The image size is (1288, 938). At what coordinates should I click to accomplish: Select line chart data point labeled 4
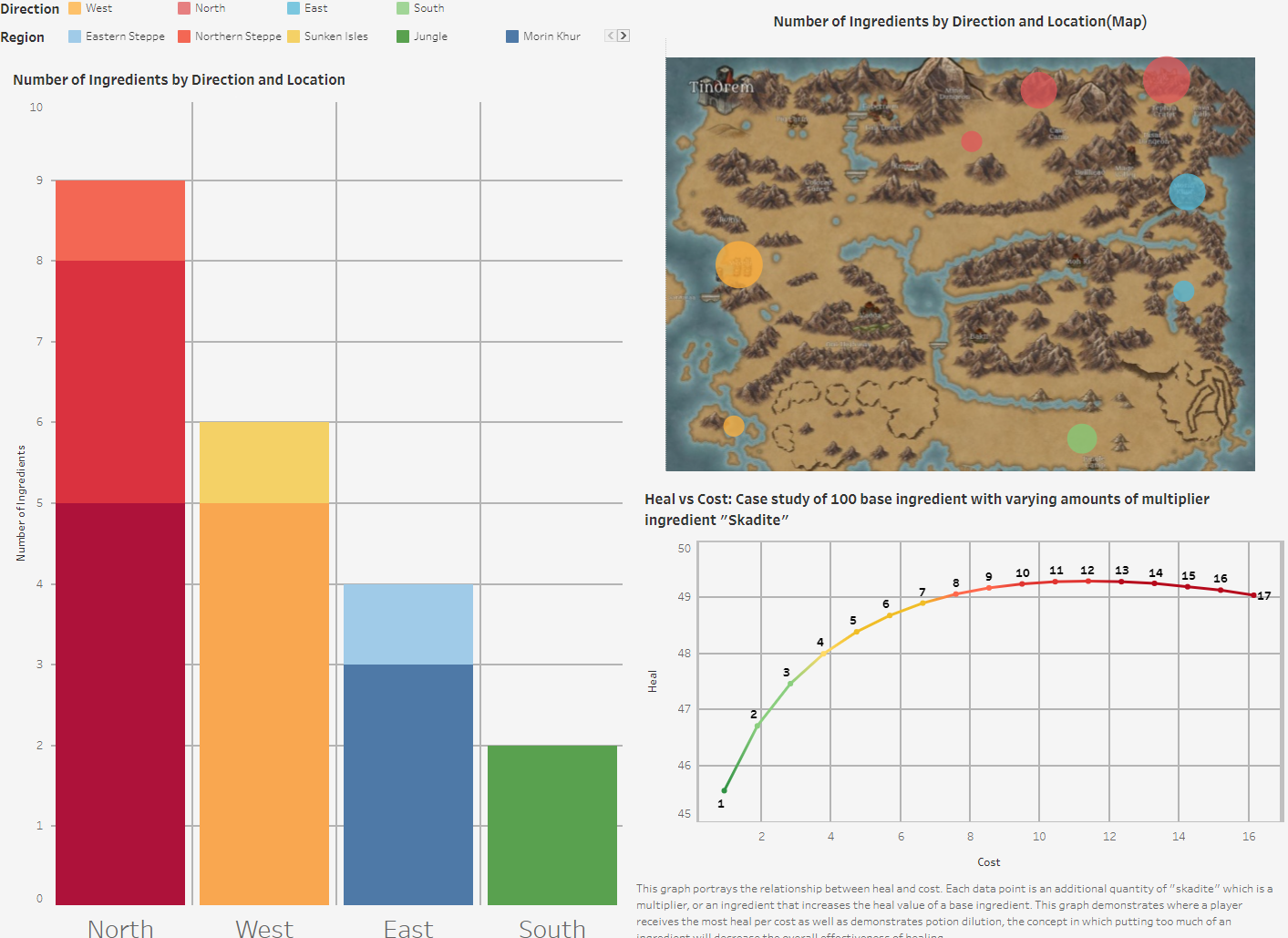click(x=824, y=653)
